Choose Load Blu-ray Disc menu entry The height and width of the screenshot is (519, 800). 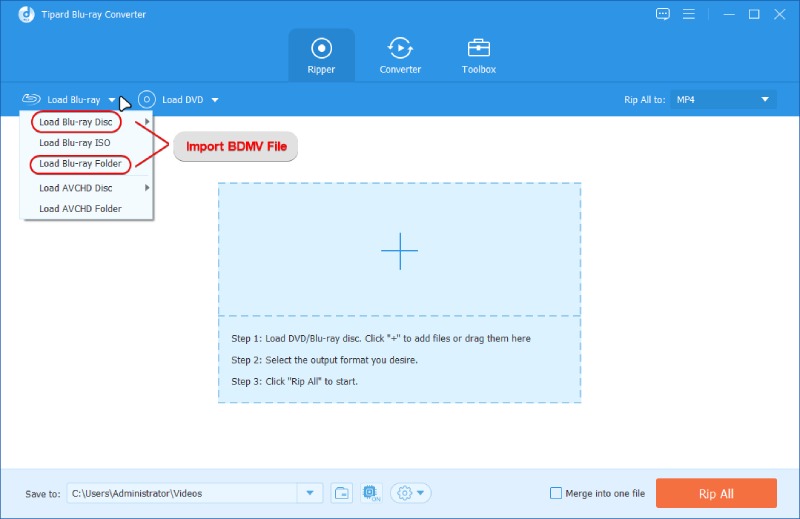click(76, 122)
